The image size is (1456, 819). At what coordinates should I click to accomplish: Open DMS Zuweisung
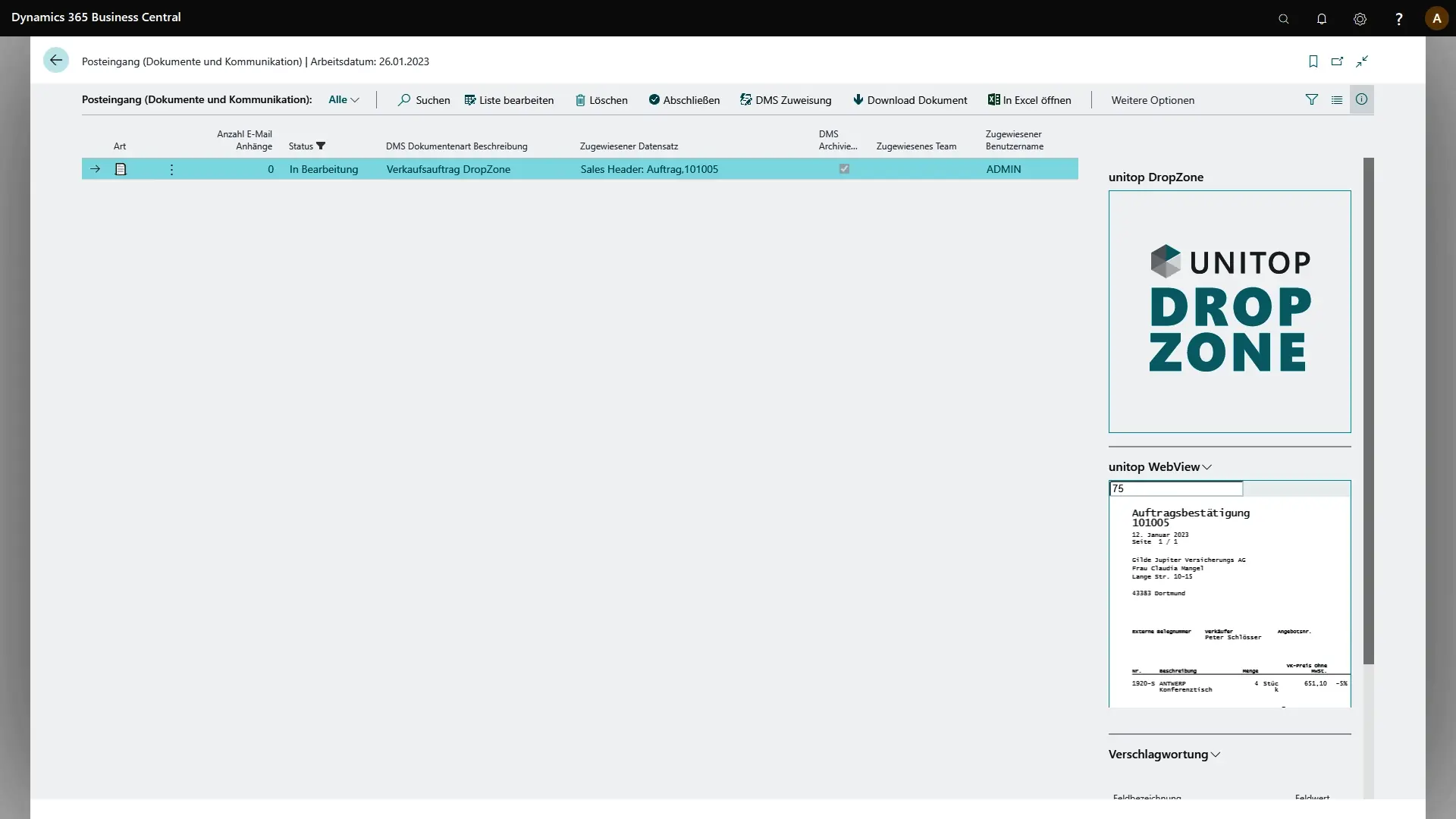(786, 100)
